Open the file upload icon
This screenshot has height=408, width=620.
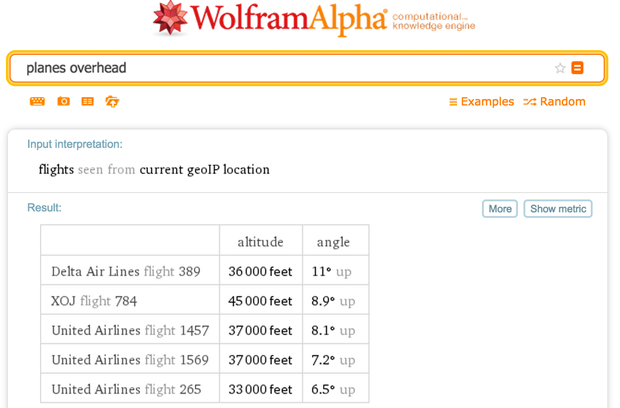112,102
